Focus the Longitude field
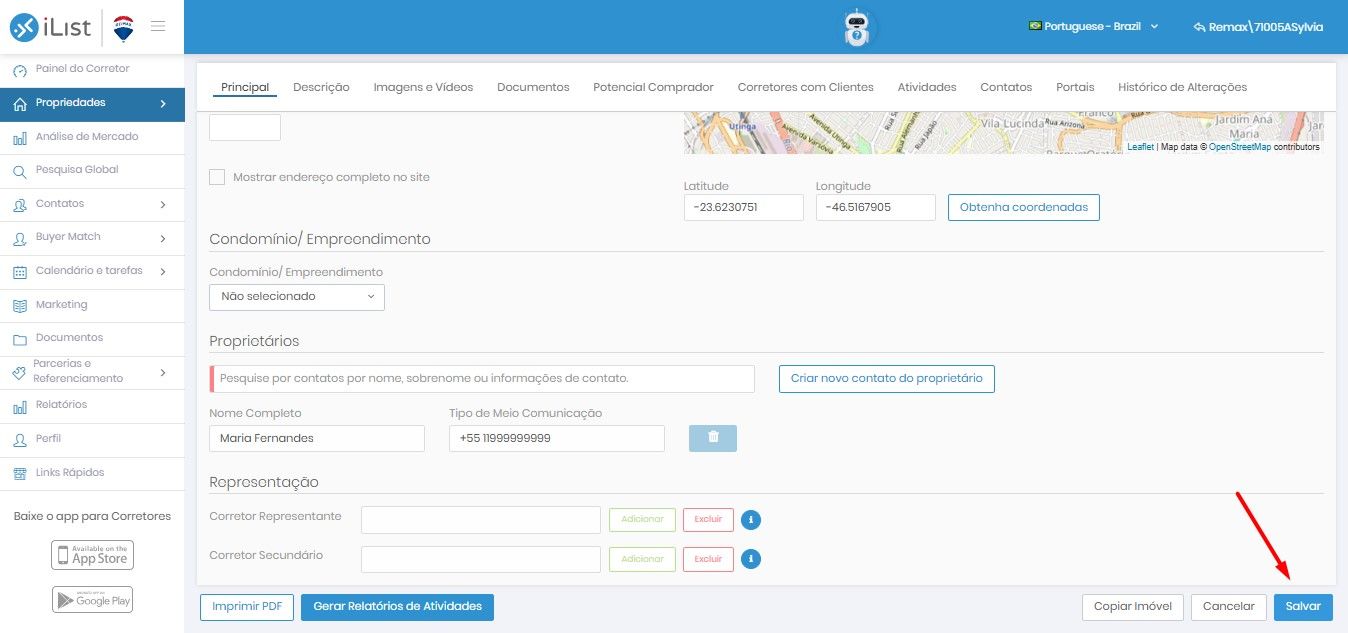This screenshot has height=633, width=1348. pos(876,207)
